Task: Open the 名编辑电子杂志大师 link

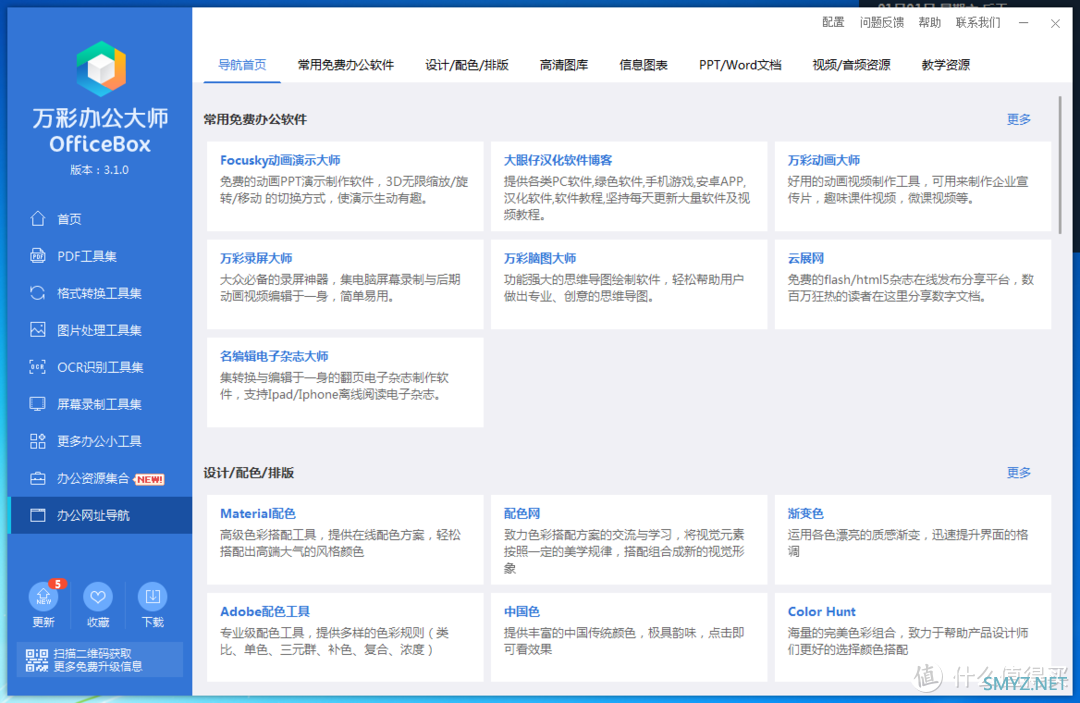Action: point(274,356)
